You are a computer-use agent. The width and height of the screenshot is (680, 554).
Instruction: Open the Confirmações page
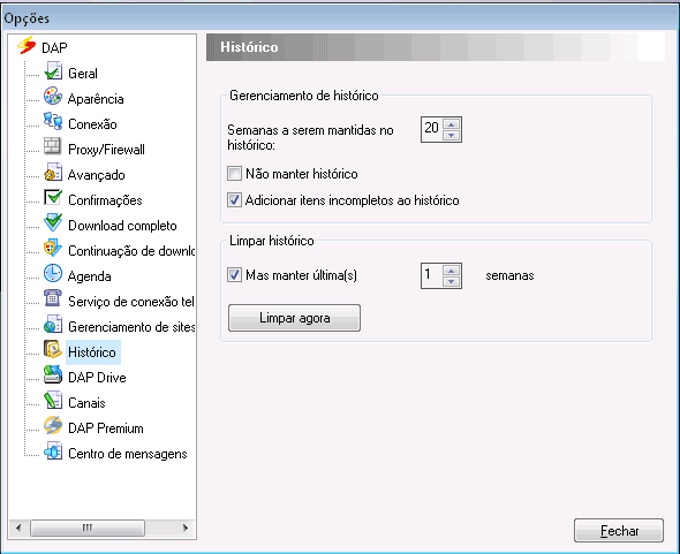click(x=105, y=200)
